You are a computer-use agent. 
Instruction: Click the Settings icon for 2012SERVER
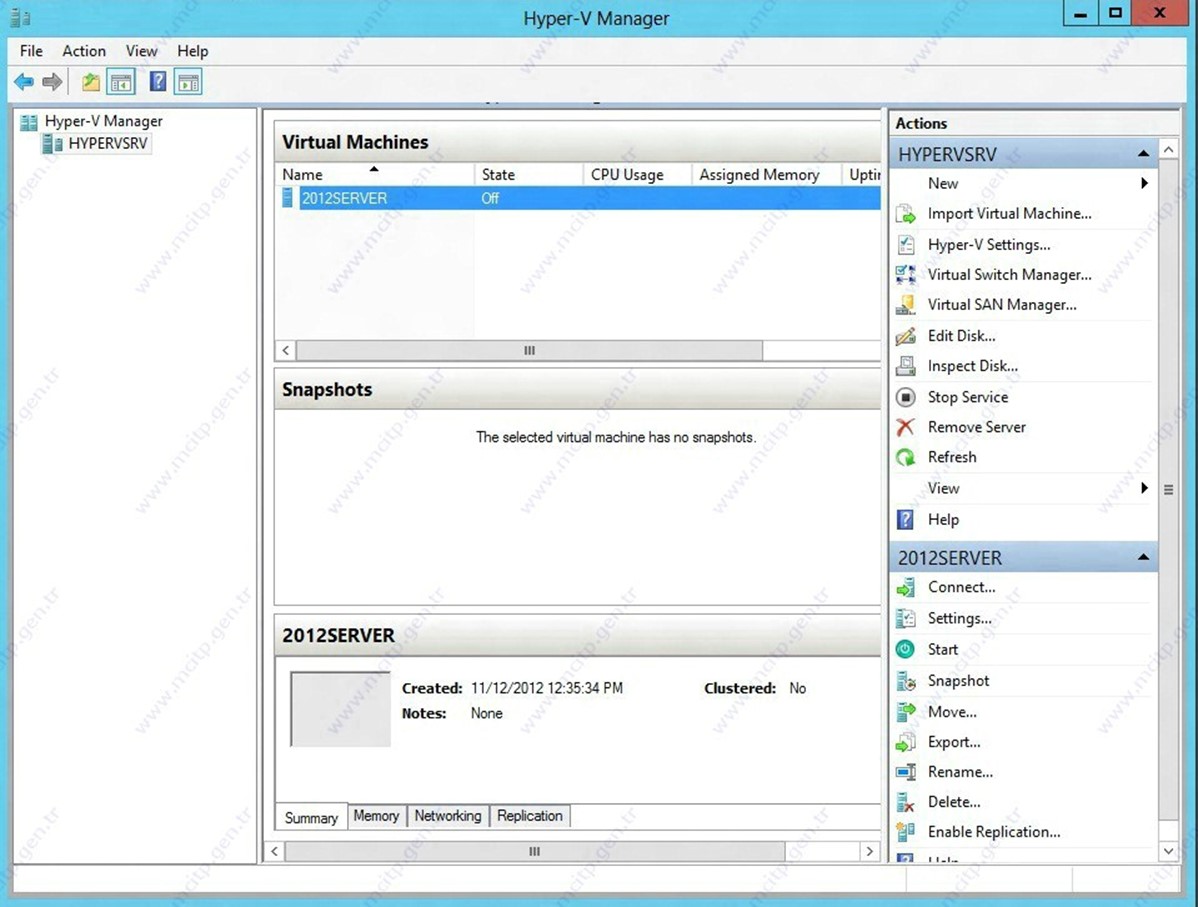point(905,618)
